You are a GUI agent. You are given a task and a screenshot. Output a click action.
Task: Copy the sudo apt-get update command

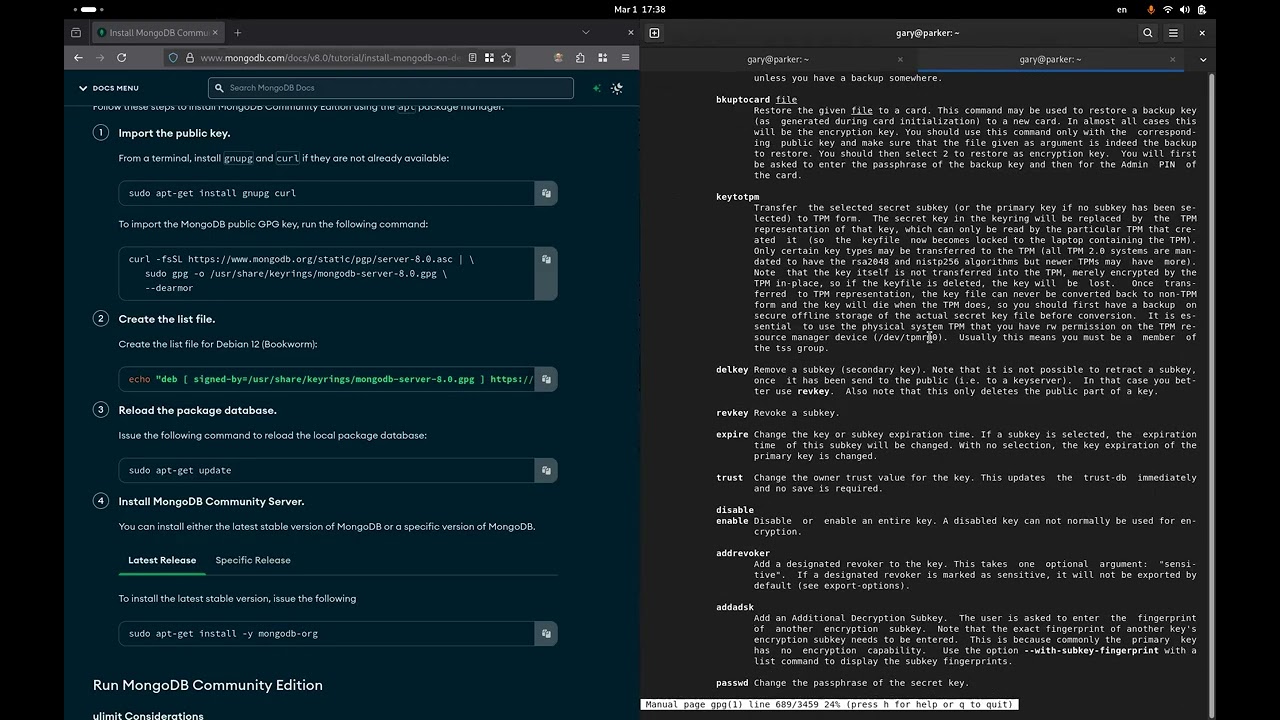tap(546, 470)
